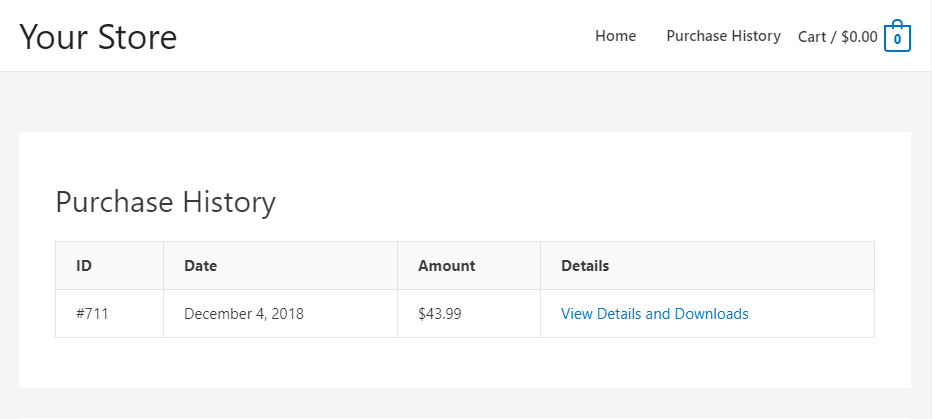The width and height of the screenshot is (932, 419).
Task: Go to the Home menu item
Action: coord(615,36)
